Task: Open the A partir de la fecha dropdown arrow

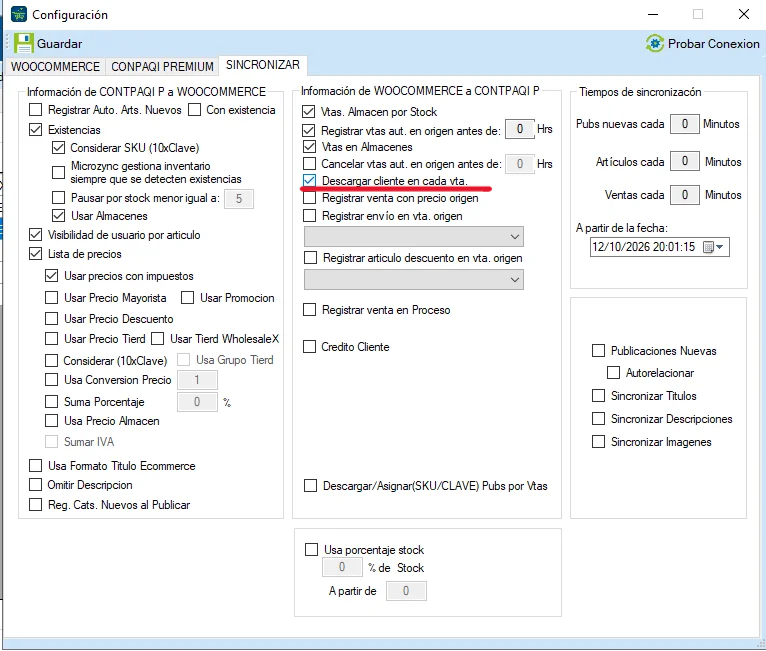Action: click(x=720, y=247)
